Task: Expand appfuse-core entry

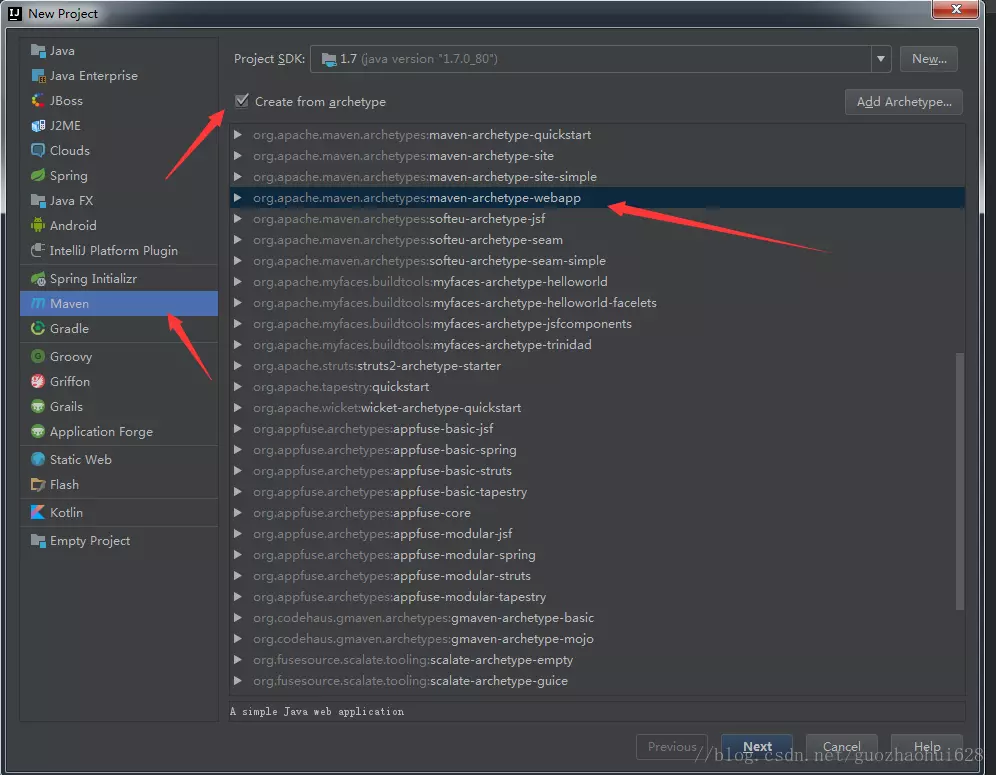Action: tap(238, 513)
